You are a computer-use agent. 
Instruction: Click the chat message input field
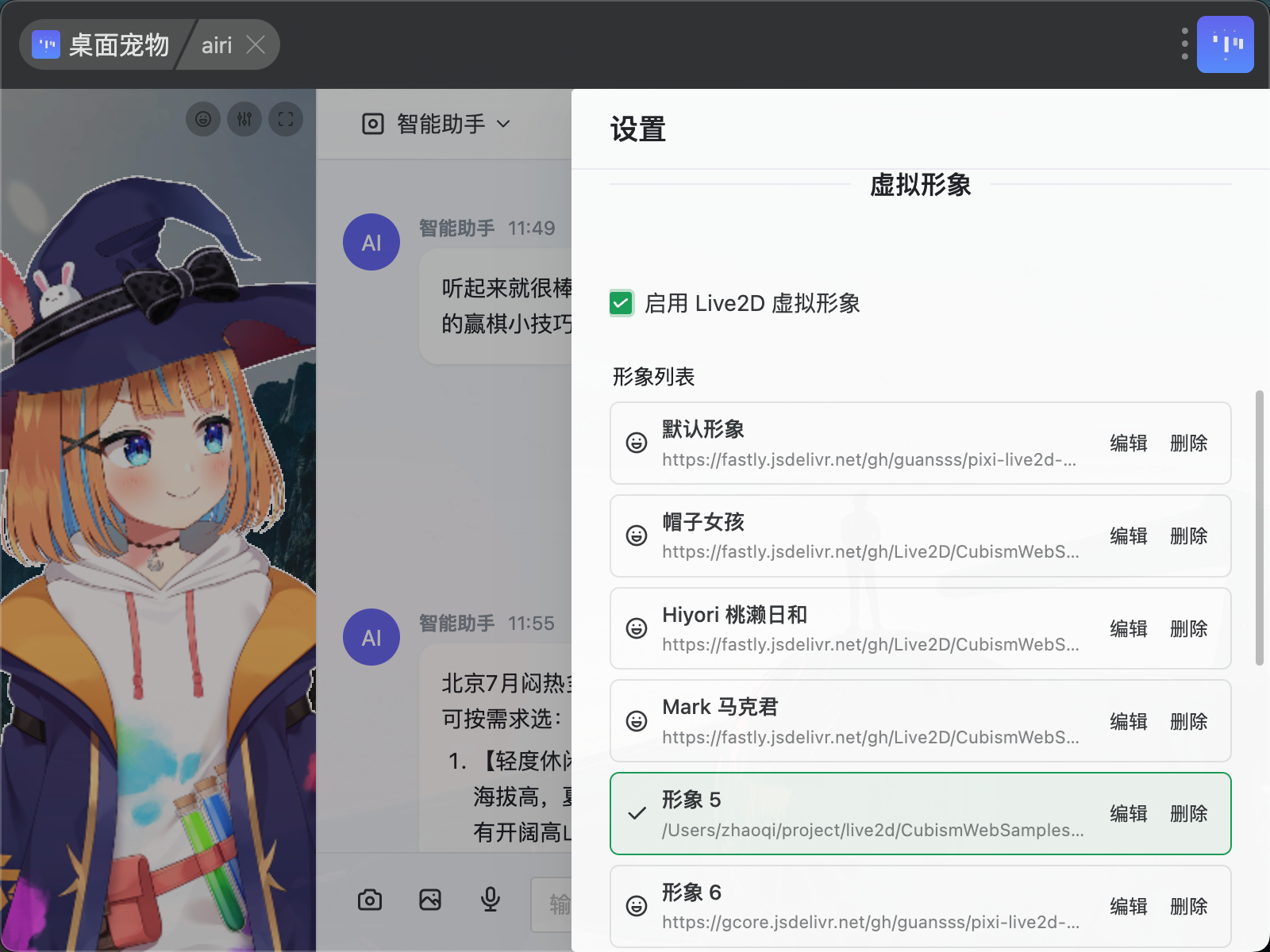551,904
